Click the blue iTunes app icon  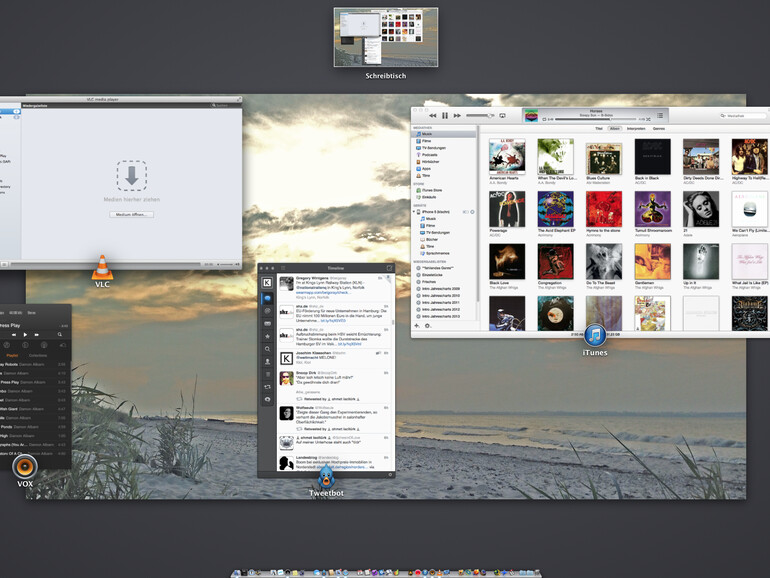point(595,335)
